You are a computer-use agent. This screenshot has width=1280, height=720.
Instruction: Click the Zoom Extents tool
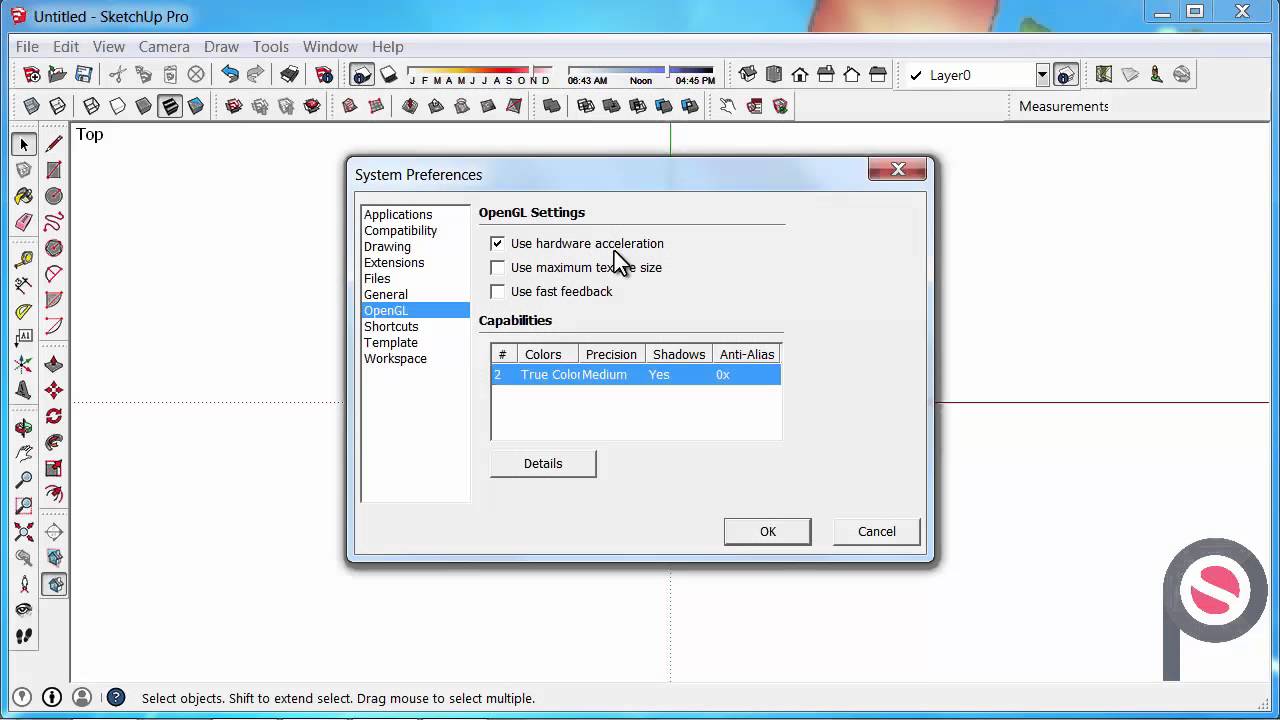point(24,532)
